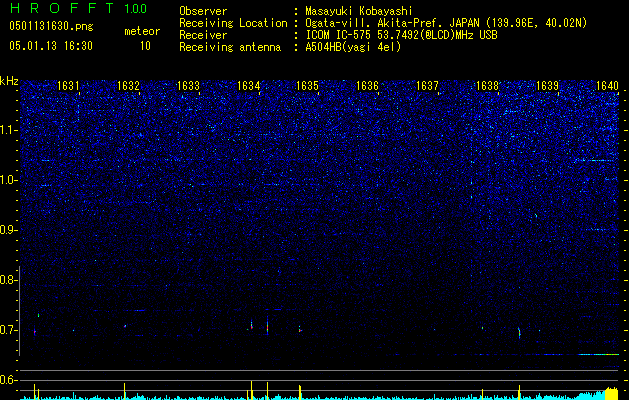The height and width of the screenshot is (400, 629).
Task: Click the HROFFT 1.0.0 title text
Action: [78, 8]
